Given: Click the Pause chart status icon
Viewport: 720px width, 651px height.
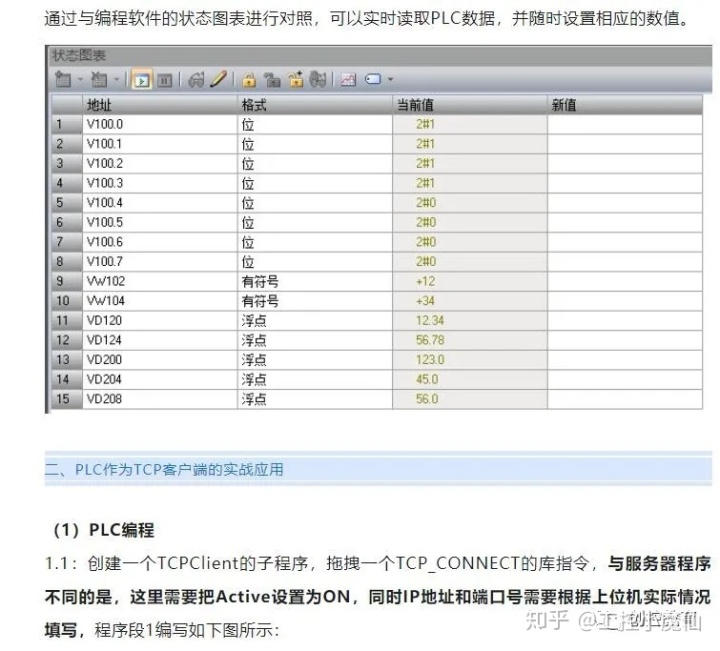Looking at the screenshot, I should coord(164,80).
